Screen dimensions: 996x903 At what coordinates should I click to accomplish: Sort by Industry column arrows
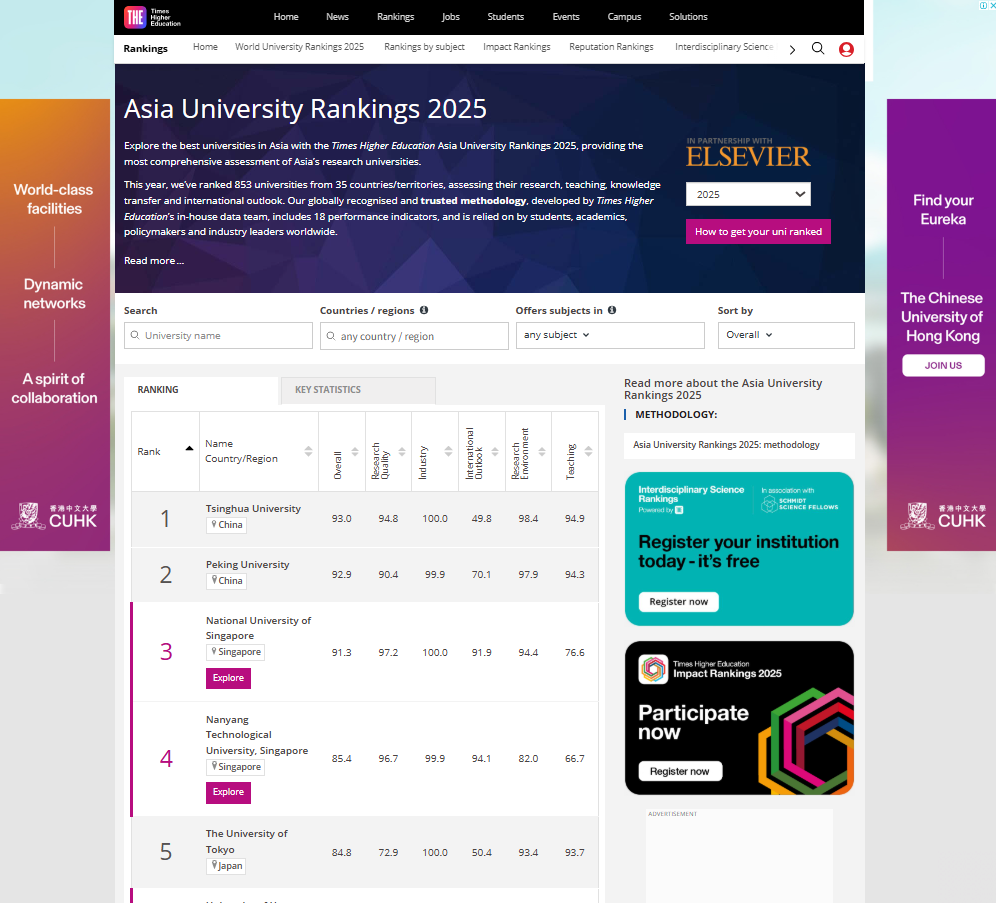tap(448, 452)
